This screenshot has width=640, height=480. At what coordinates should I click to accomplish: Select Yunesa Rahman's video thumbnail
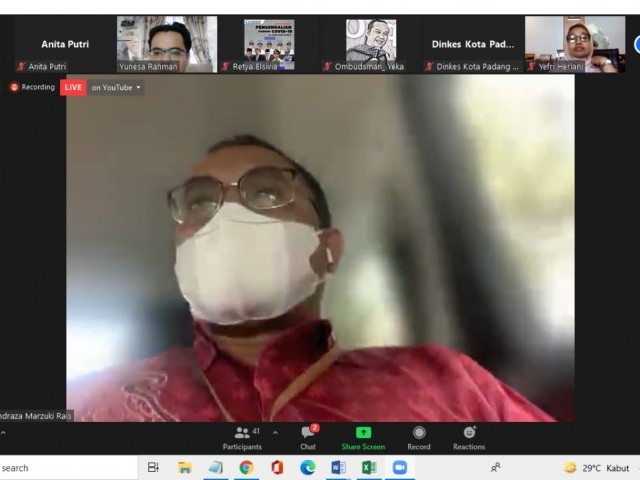click(166, 44)
